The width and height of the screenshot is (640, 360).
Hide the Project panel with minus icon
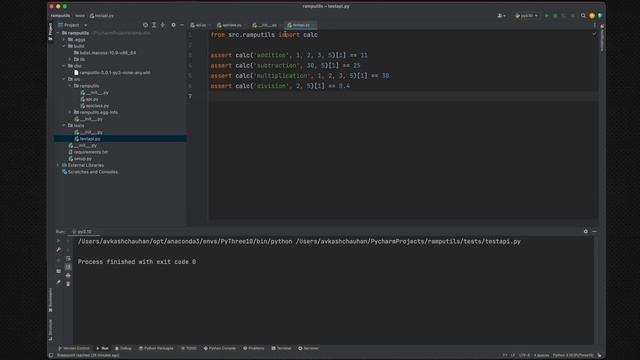(x=182, y=25)
